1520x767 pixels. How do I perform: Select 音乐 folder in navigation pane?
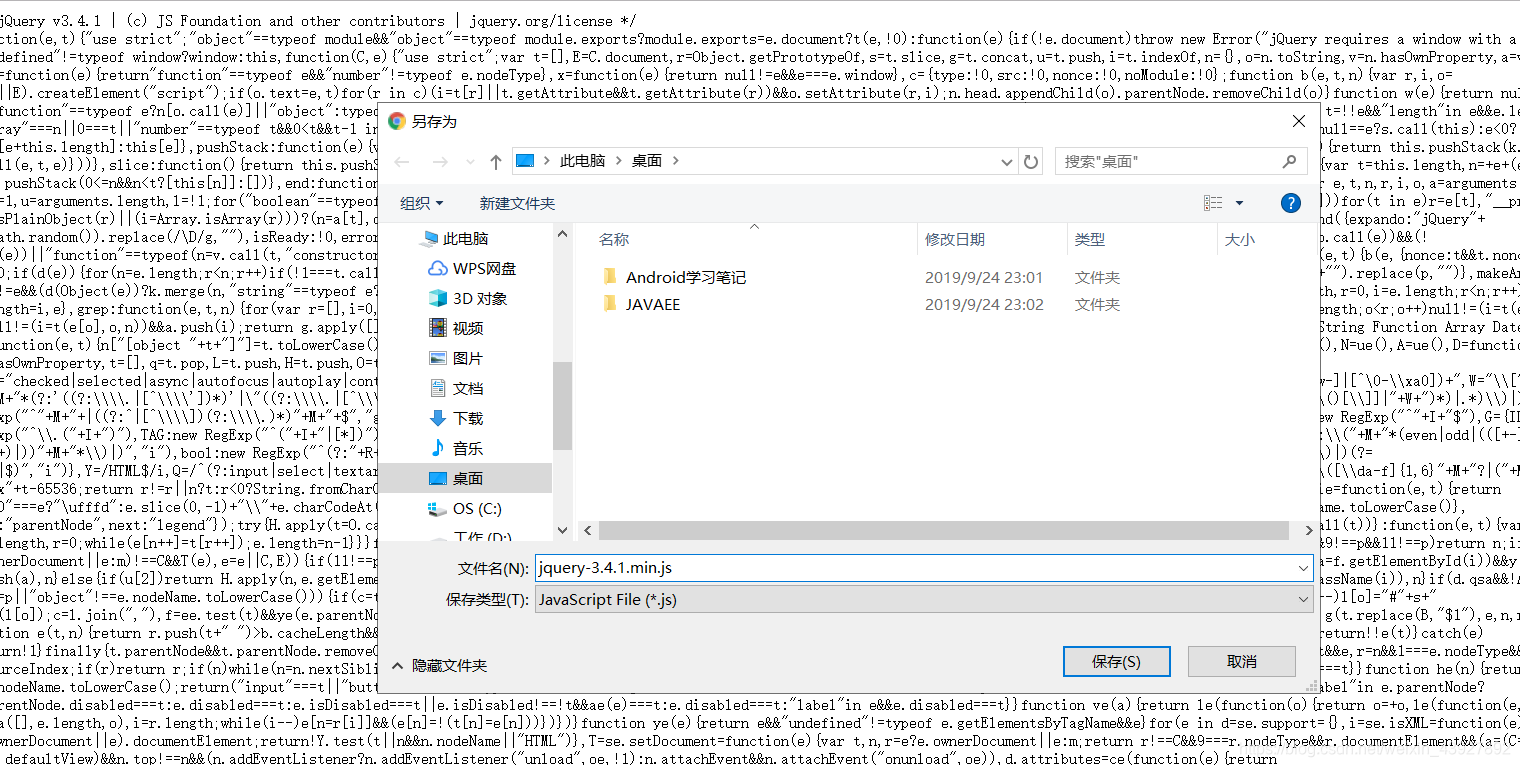(468, 448)
